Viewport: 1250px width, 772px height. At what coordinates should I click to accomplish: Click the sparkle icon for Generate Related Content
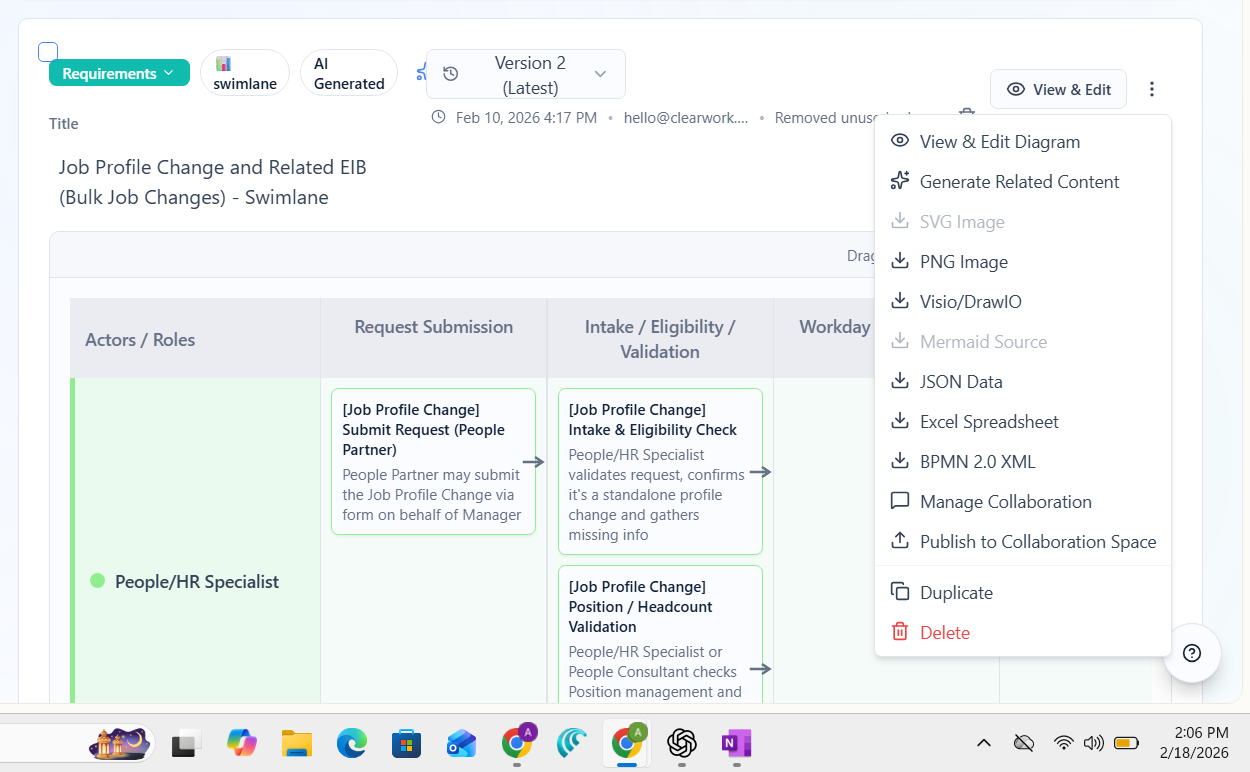click(900, 181)
